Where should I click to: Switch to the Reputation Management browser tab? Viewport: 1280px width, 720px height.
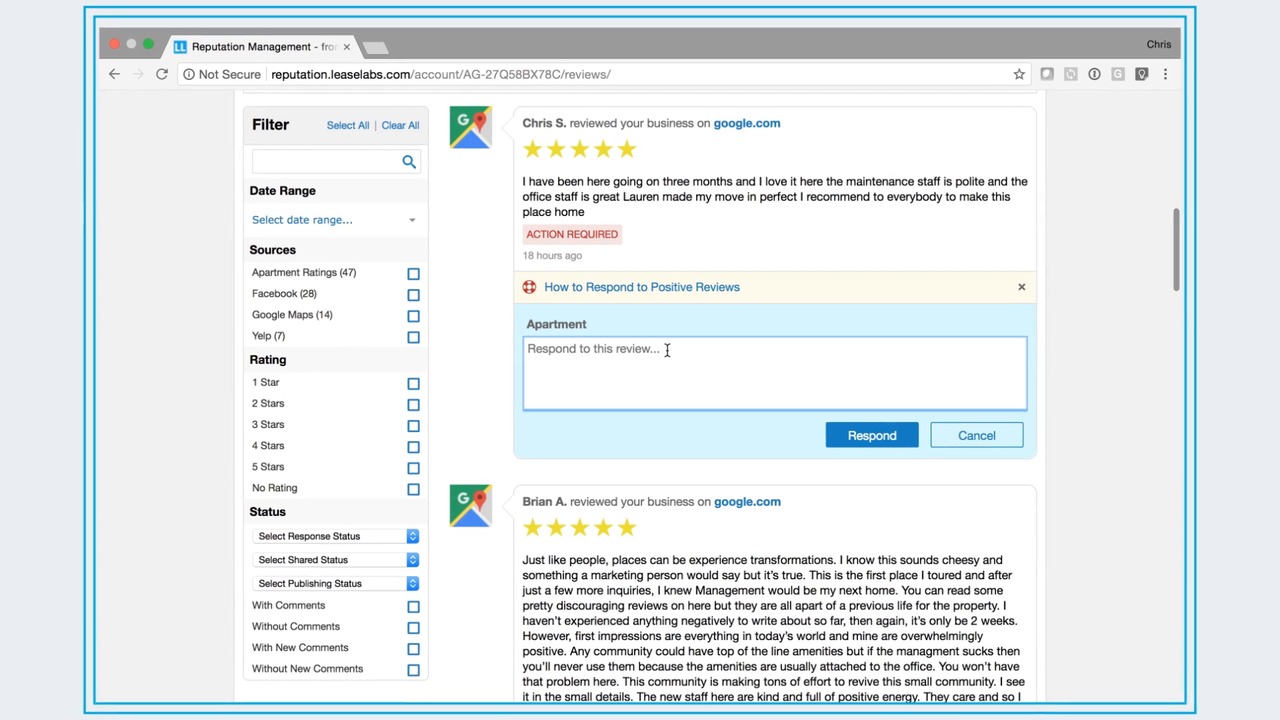click(255, 46)
